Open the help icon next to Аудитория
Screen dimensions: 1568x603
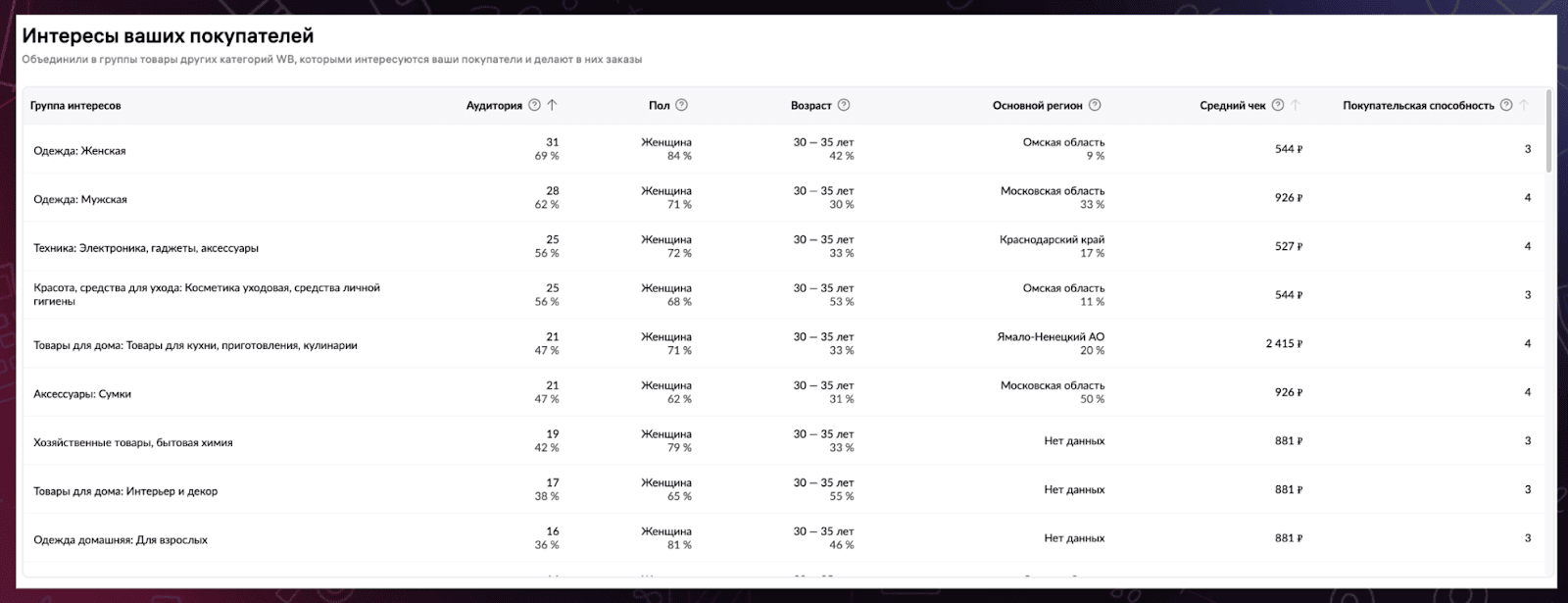point(534,105)
